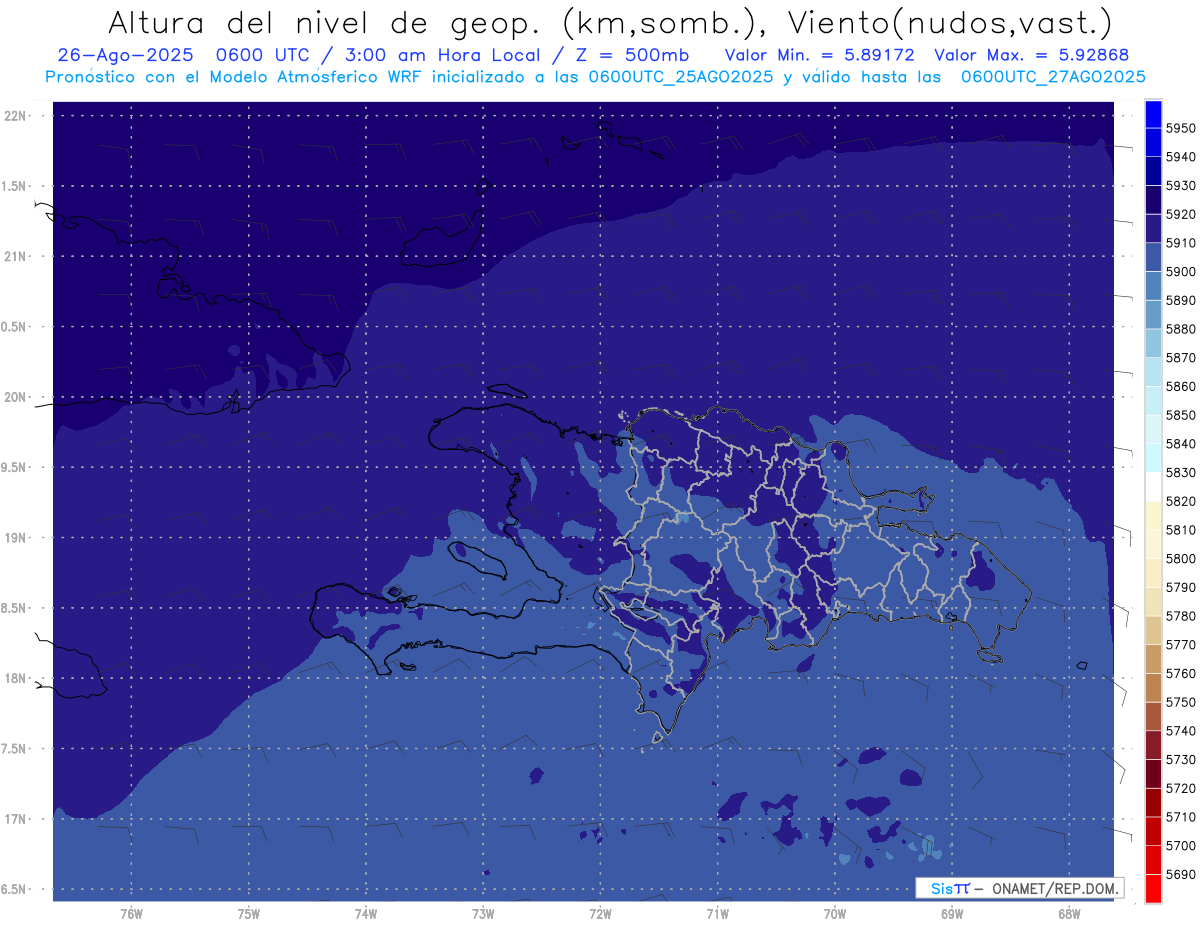Select the date text '26-Ago-2025'
Screen dimensions: 1200x927
point(125,55)
